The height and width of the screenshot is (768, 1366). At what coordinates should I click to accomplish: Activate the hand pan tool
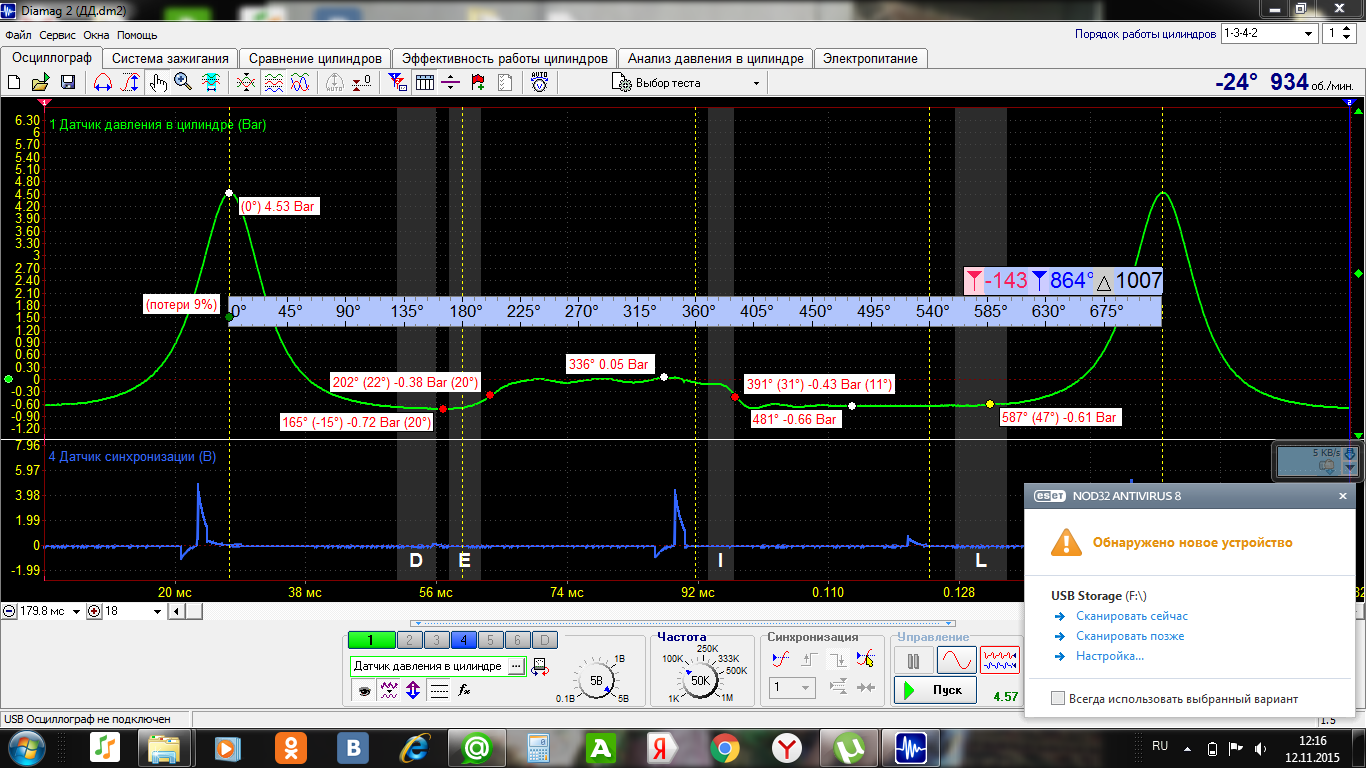pos(158,82)
